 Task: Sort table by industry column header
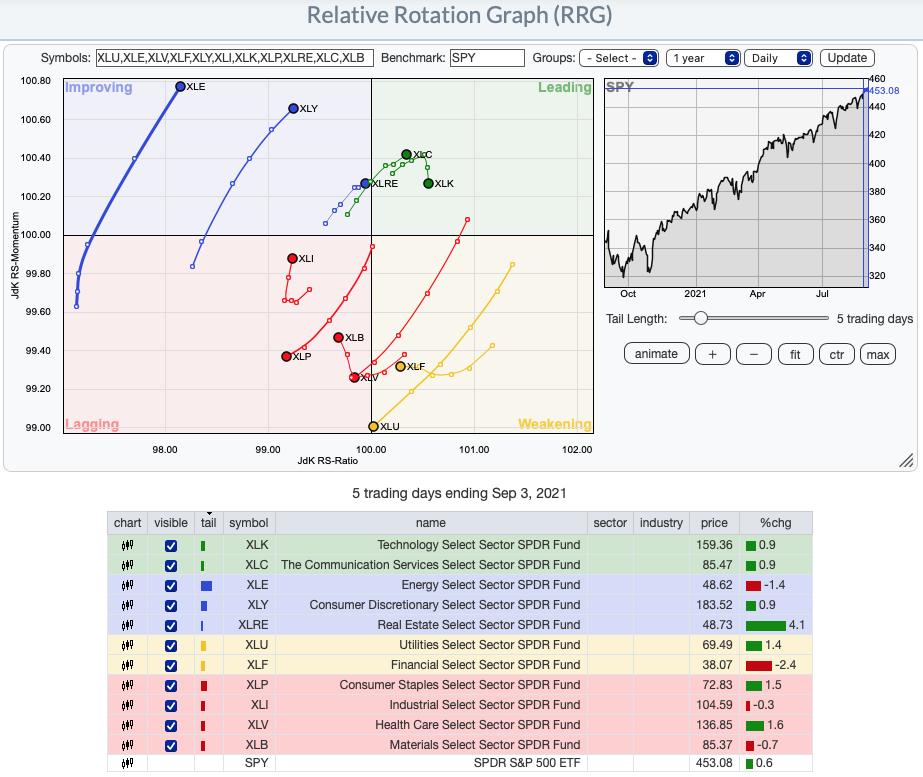661,523
